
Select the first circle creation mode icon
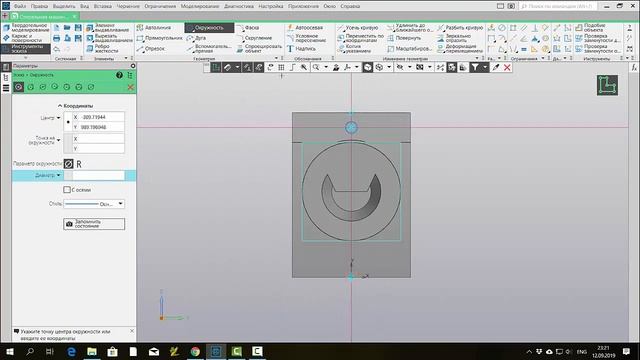[18, 87]
